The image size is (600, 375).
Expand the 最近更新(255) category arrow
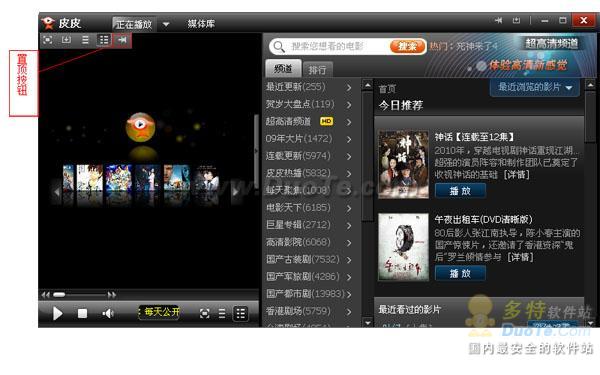tap(349, 87)
